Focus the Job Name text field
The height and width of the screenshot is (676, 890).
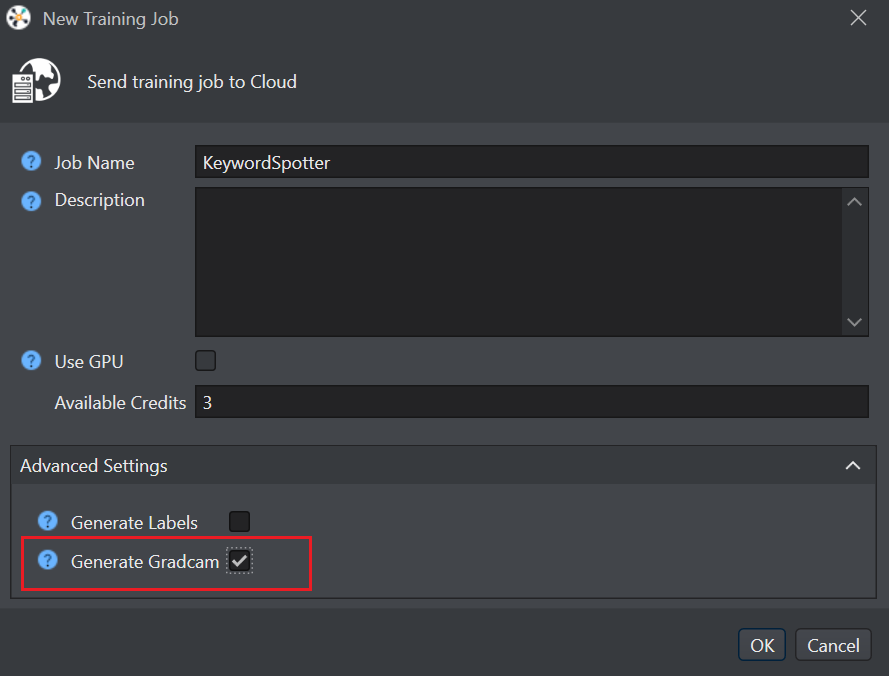click(x=532, y=162)
